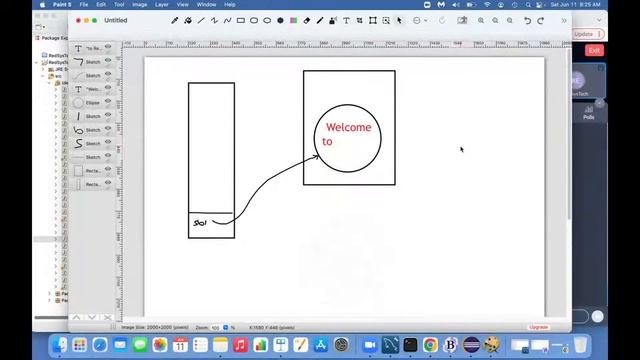This screenshot has height=360, width=640.
Task: Open Spotlight search in menu bar
Action: [528, 4]
